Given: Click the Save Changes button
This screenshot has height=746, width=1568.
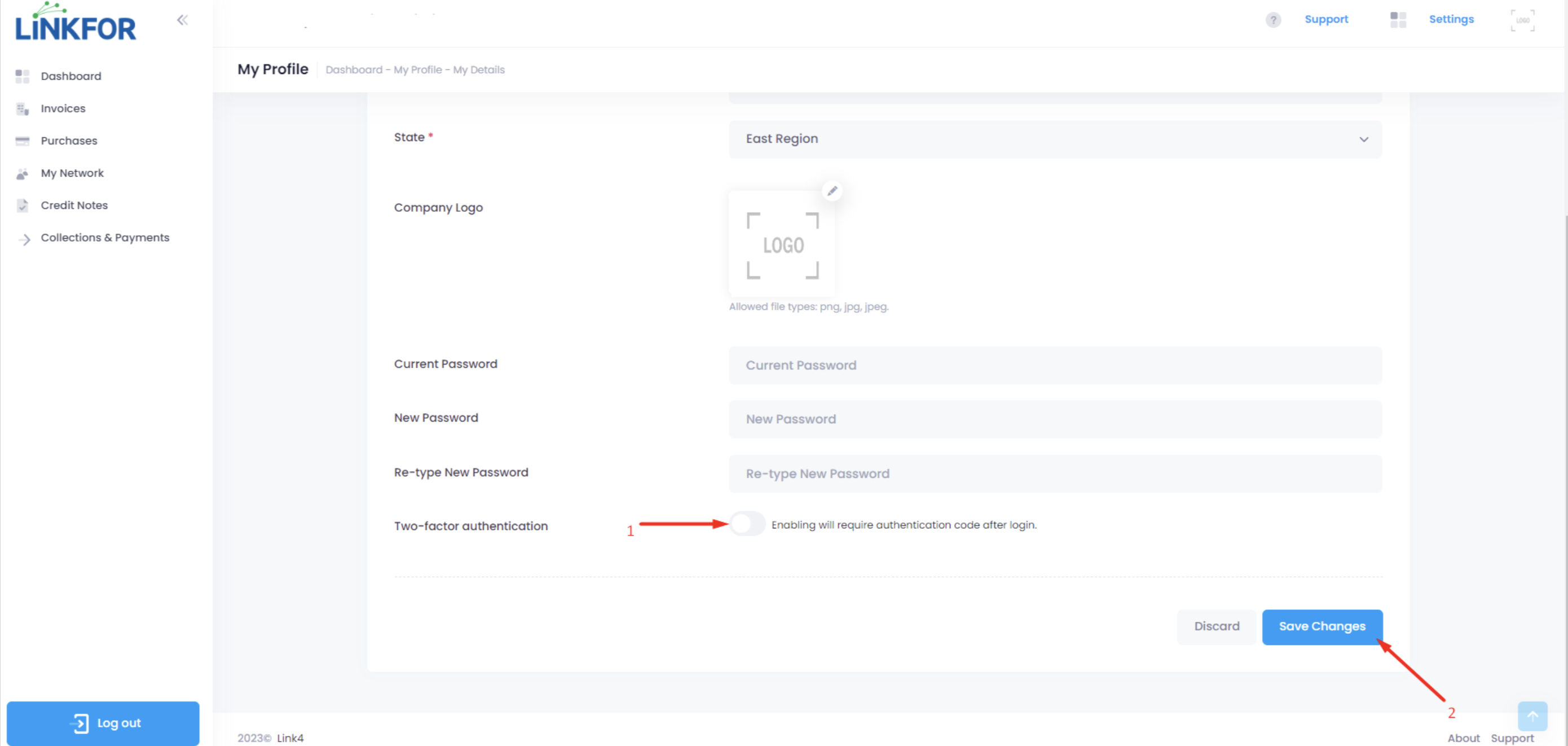Looking at the screenshot, I should (1322, 626).
